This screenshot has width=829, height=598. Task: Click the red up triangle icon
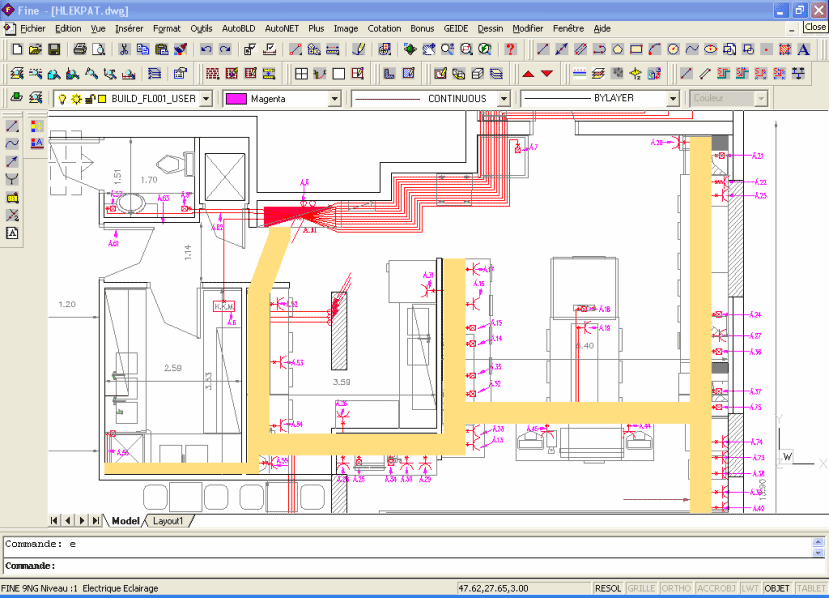pos(527,73)
